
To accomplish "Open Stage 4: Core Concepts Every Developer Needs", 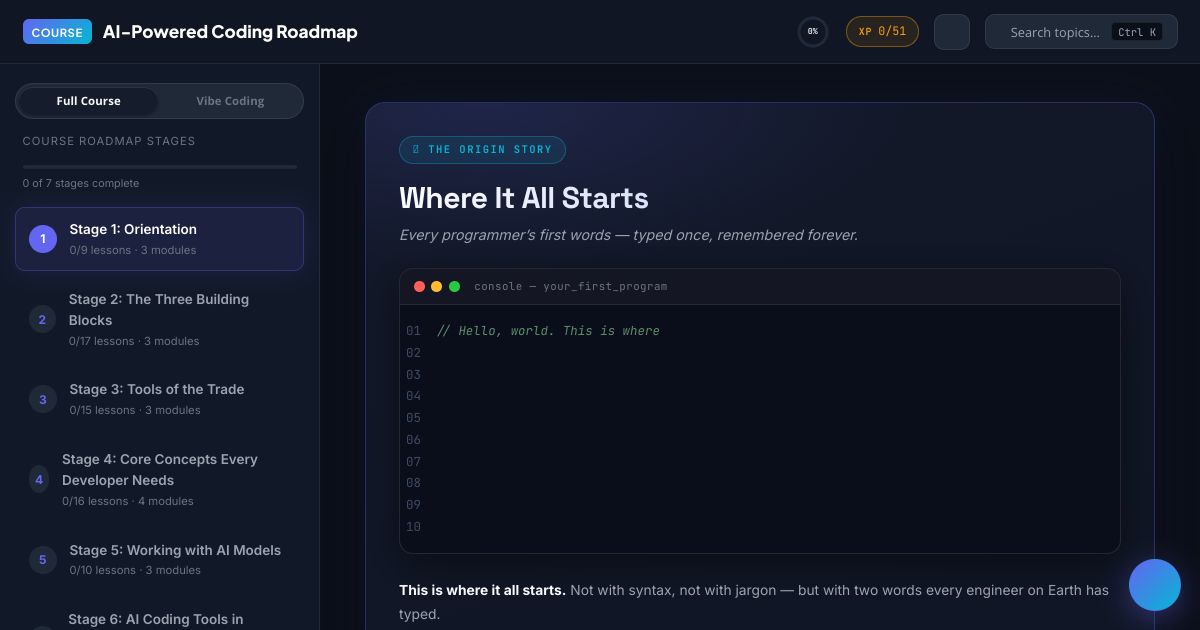I will coord(159,479).
